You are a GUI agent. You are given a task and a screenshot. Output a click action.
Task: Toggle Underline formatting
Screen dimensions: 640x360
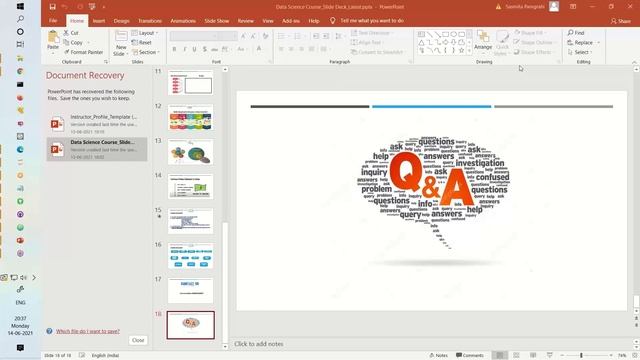tap(194, 49)
